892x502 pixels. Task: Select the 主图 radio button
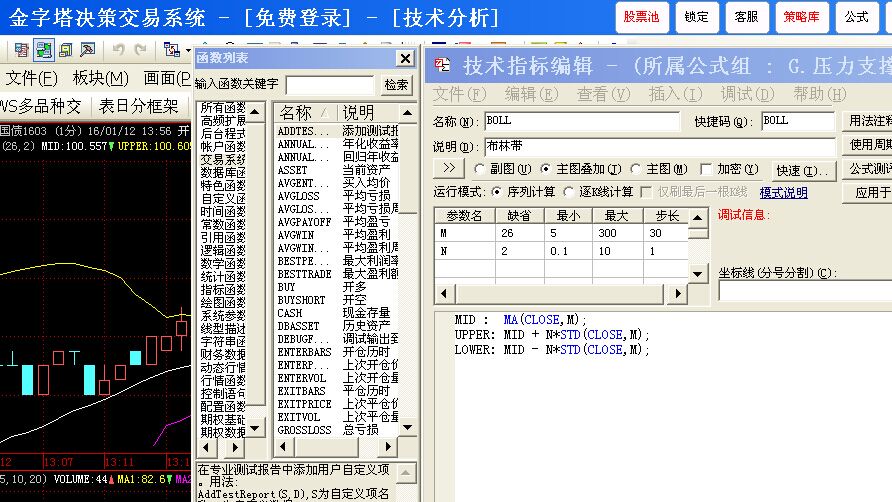click(x=635, y=169)
